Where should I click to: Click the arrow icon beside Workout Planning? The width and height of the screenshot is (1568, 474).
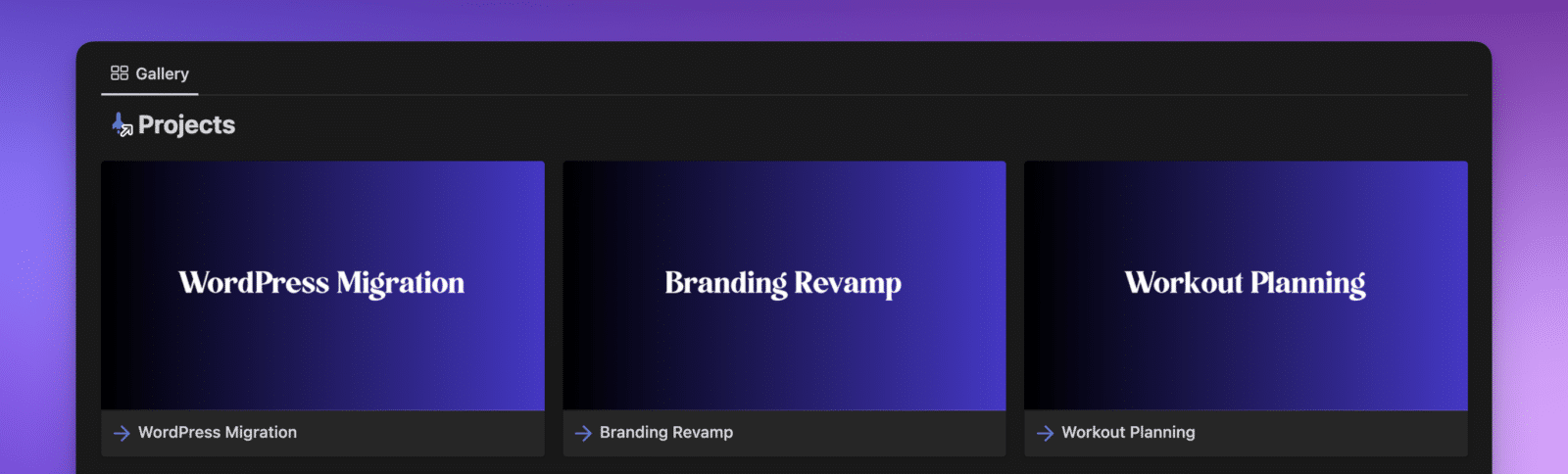click(1045, 433)
